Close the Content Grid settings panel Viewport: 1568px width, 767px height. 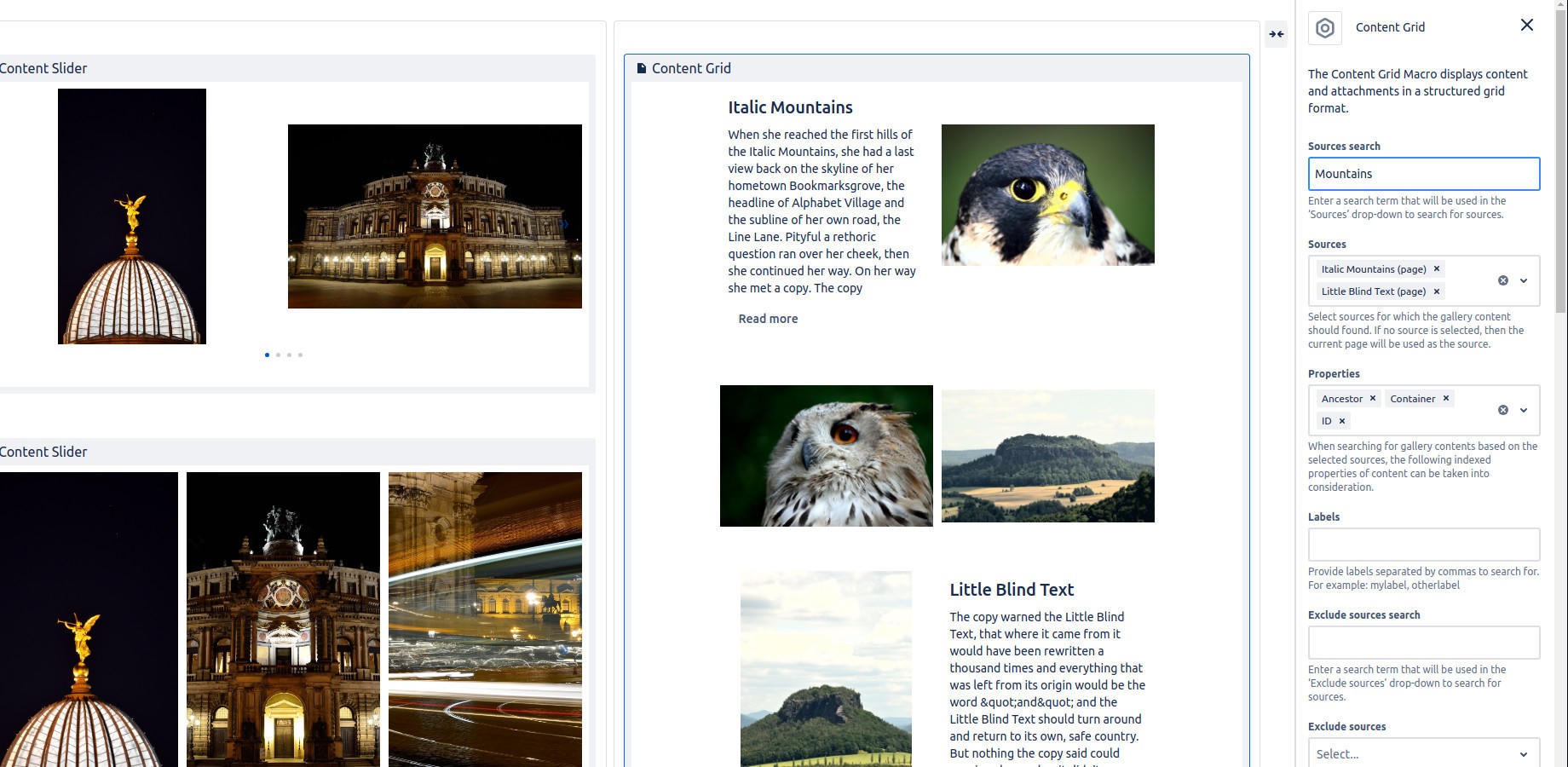[x=1526, y=26]
